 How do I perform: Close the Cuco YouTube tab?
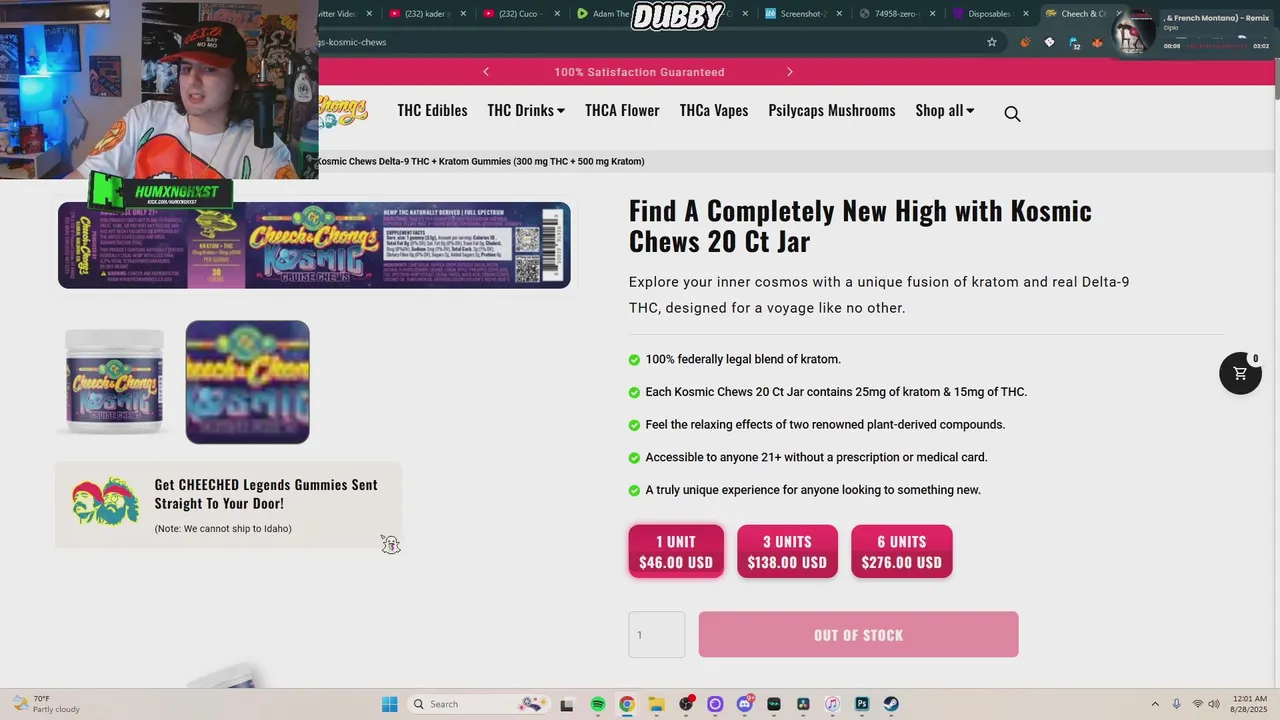click(556, 14)
